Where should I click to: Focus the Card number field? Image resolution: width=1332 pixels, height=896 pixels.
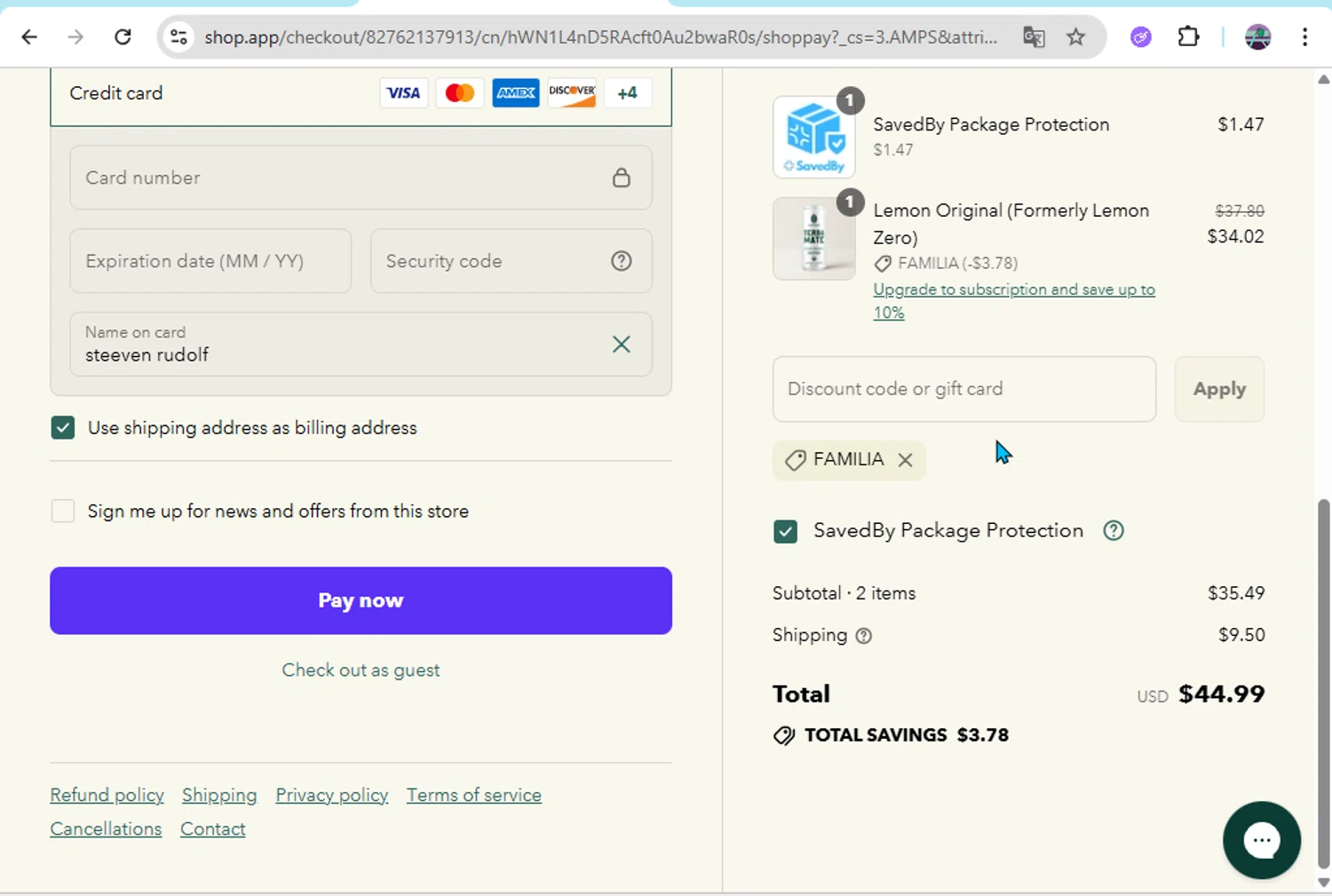click(x=361, y=178)
